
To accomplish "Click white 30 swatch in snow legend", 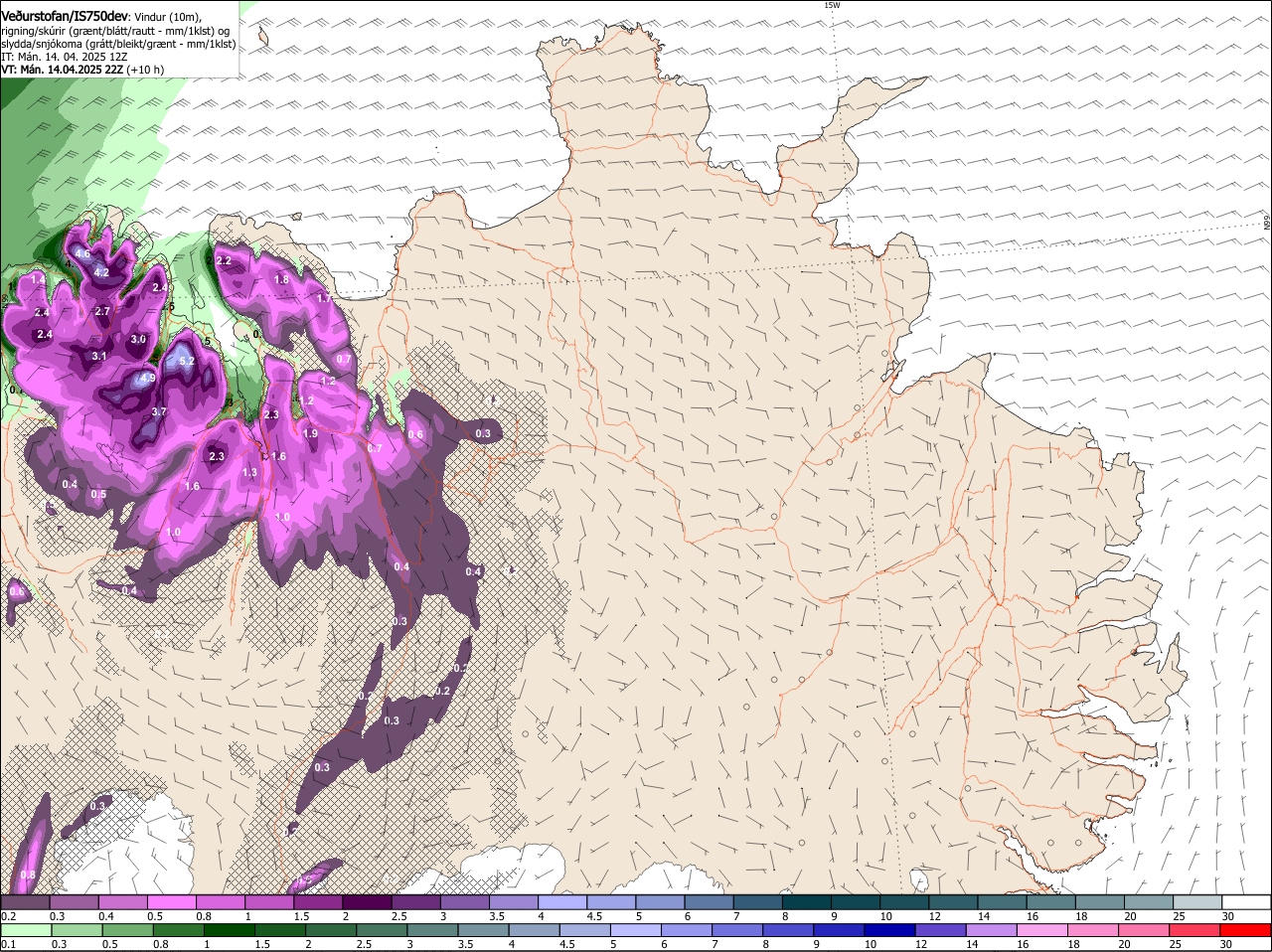I will [1246, 901].
